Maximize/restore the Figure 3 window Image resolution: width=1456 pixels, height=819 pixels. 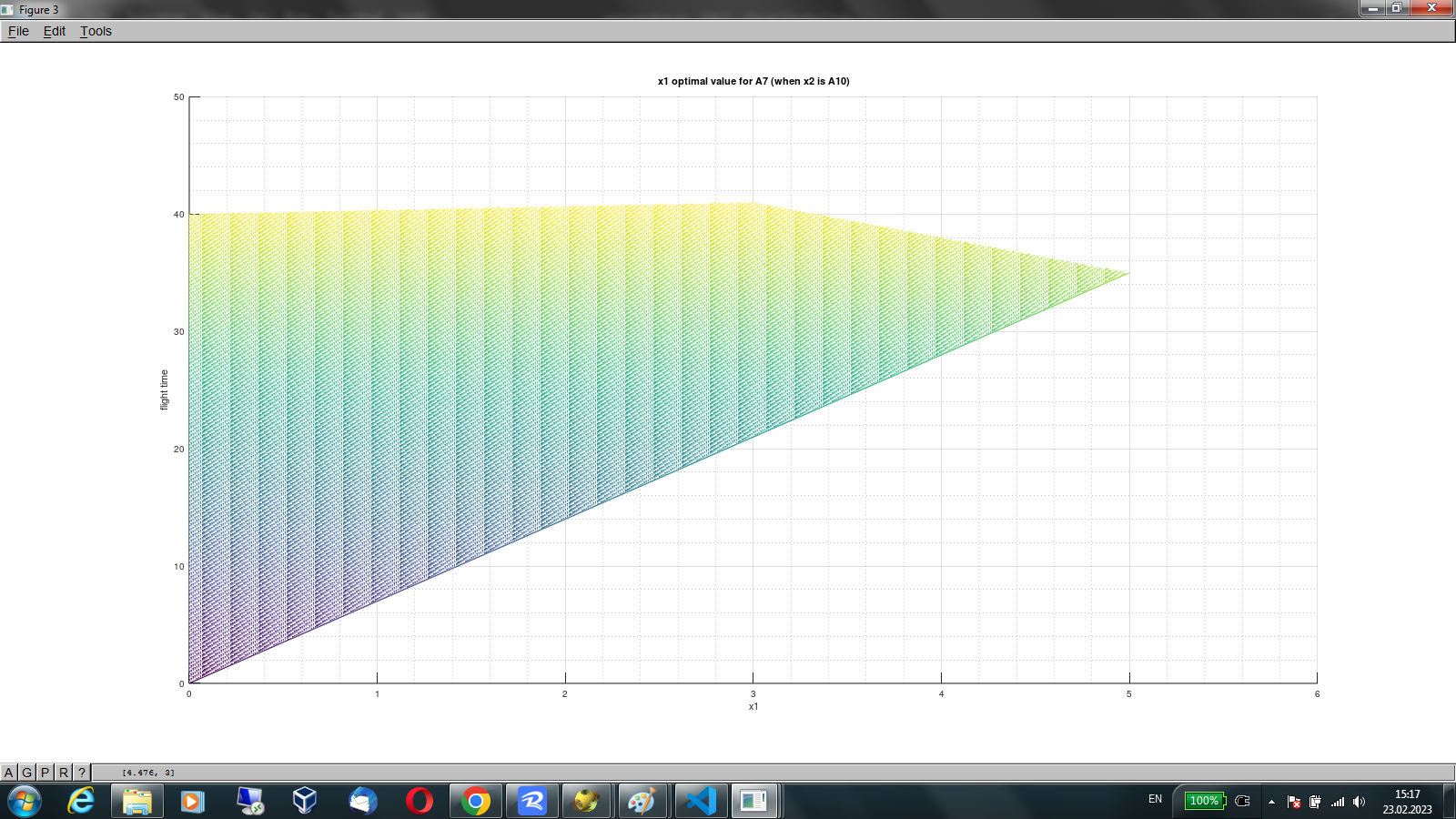point(1396,8)
